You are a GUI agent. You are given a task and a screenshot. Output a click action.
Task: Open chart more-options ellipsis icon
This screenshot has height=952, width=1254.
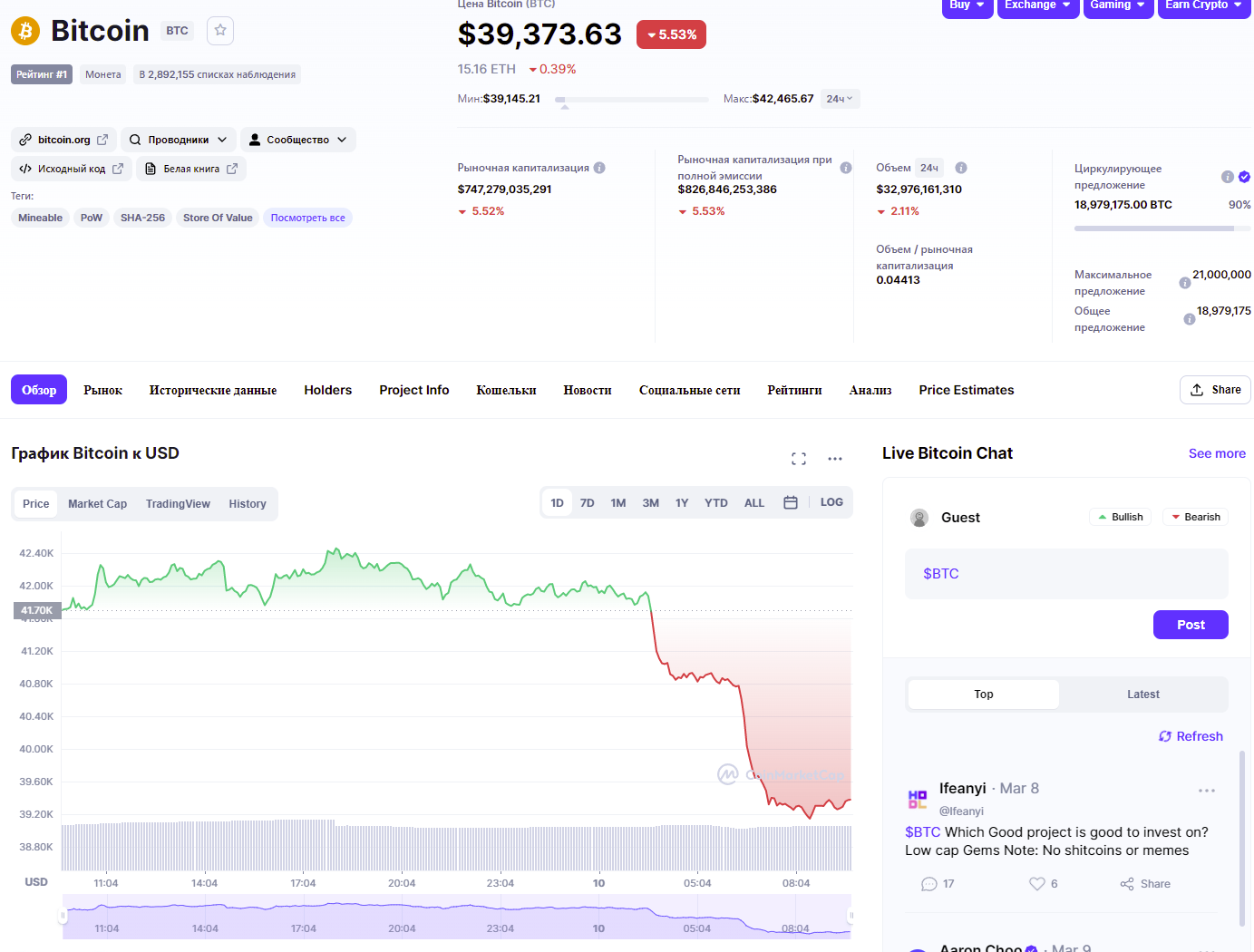(x=835, y=459)
